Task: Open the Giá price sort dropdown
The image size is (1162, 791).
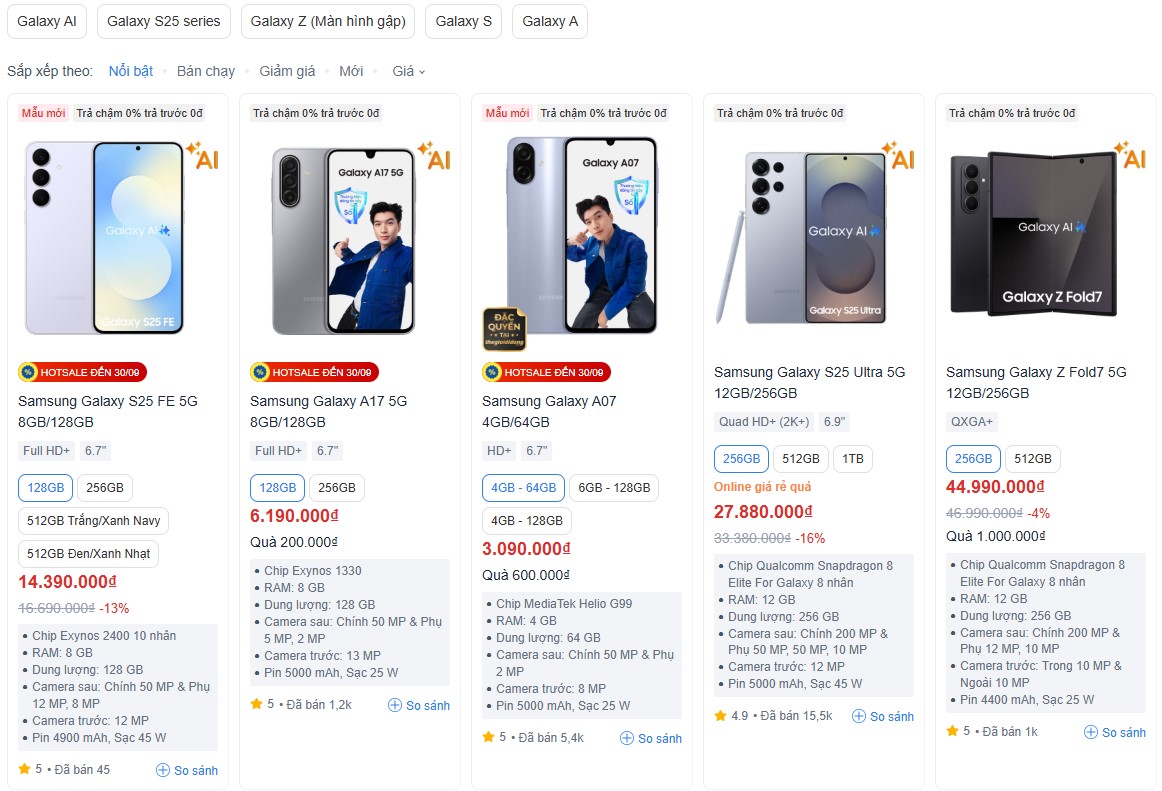Action: click(409, 71)
